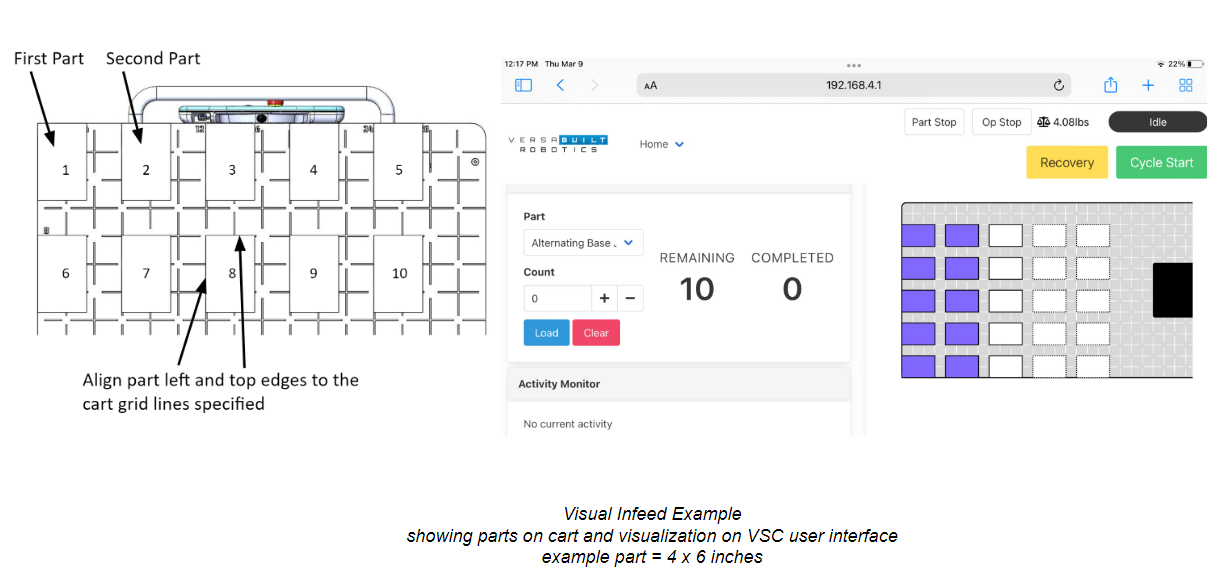Click the scale weight icon
Viewport: 1210px width, 575px height.
[x=1043, y=122]
